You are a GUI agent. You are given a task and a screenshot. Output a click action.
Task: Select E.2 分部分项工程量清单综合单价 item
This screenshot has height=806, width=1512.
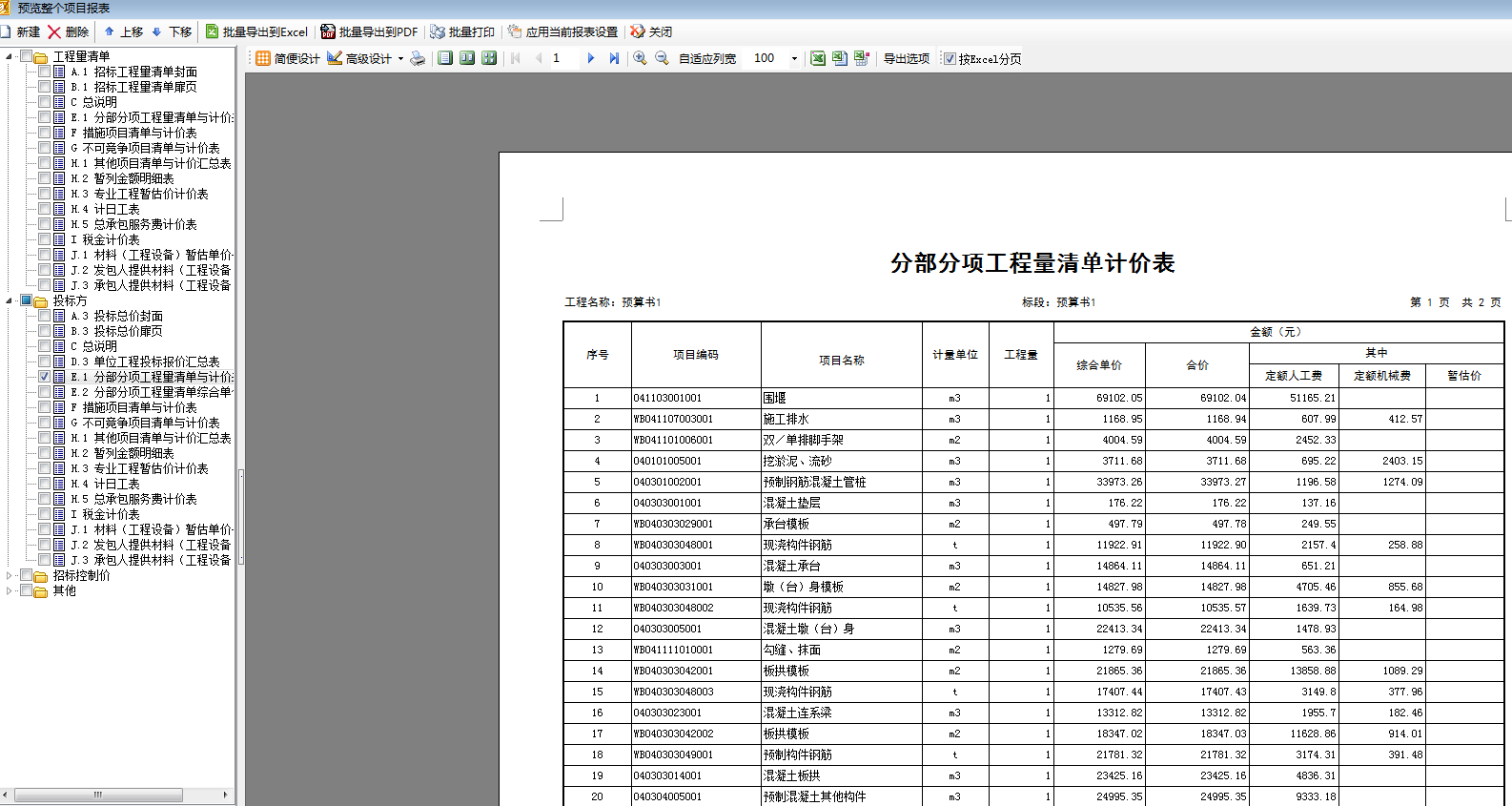coord(152,392)
